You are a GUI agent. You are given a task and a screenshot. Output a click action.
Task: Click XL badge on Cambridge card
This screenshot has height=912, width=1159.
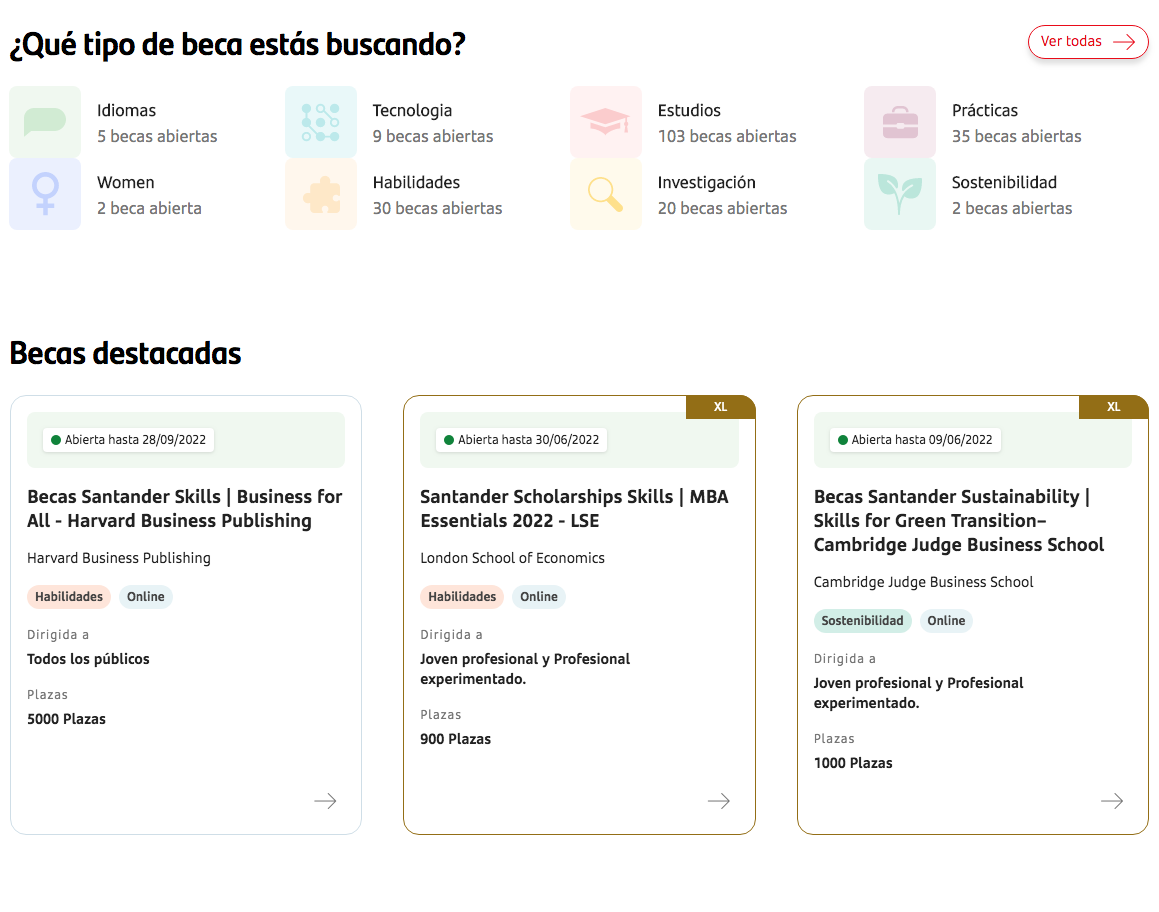pos(1114,407)
